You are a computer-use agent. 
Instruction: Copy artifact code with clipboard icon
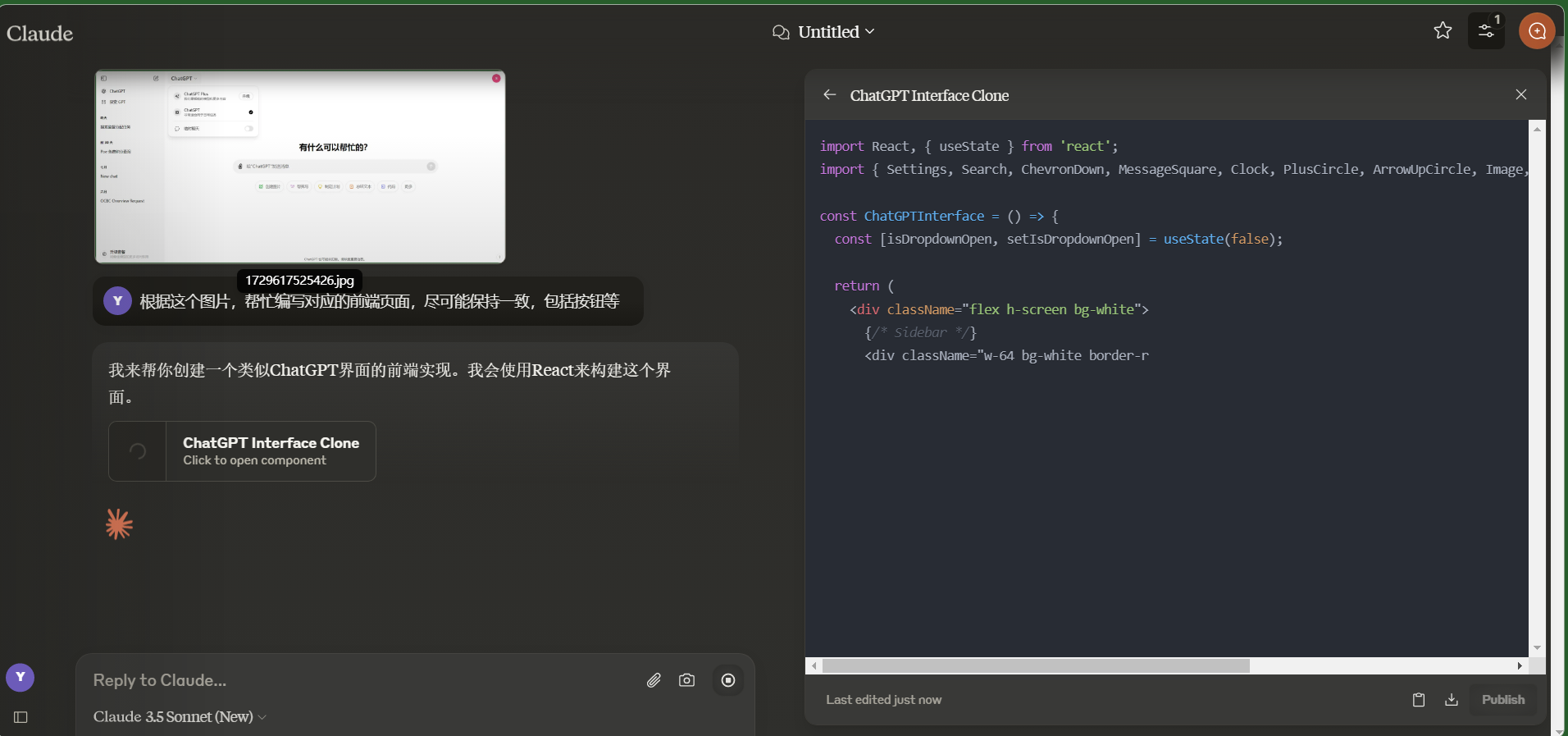click(x=1419, y=700)
